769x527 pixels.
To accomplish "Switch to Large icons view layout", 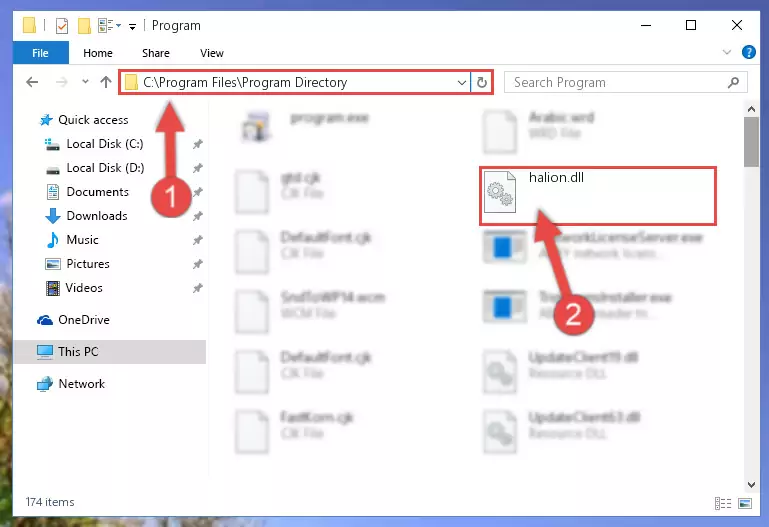I will (x=744, y=503).
